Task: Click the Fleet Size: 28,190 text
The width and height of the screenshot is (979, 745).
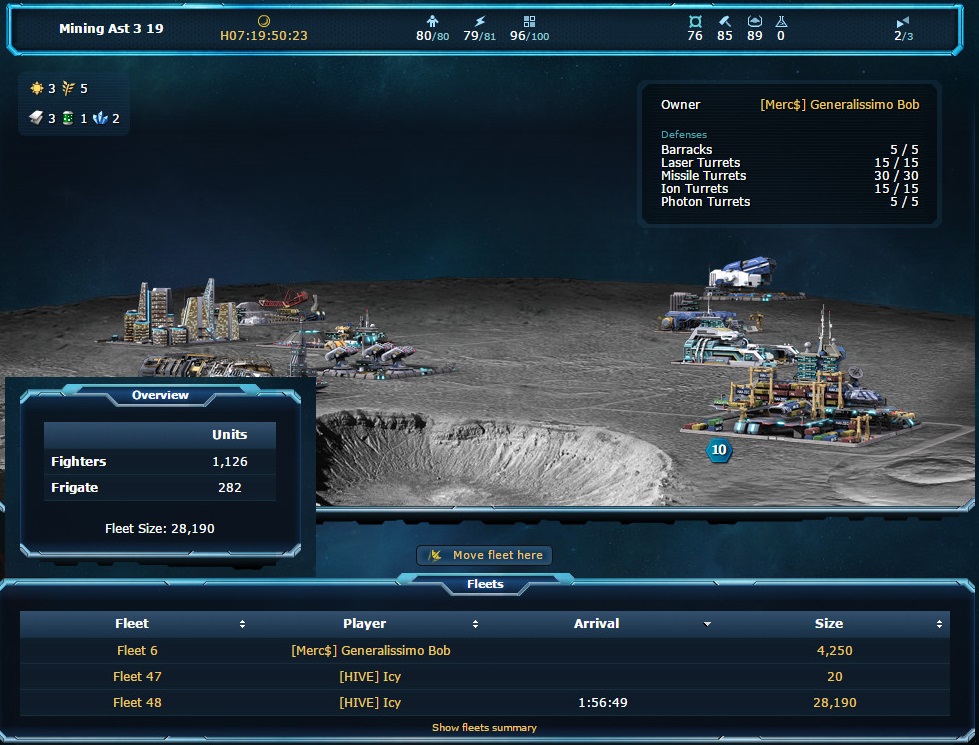Action: (160, 528)
